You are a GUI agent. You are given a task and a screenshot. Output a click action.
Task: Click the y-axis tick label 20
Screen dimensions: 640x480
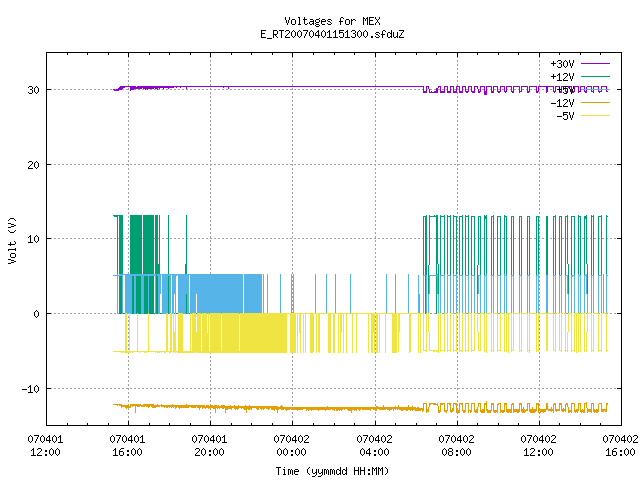(x=33, y=165)
